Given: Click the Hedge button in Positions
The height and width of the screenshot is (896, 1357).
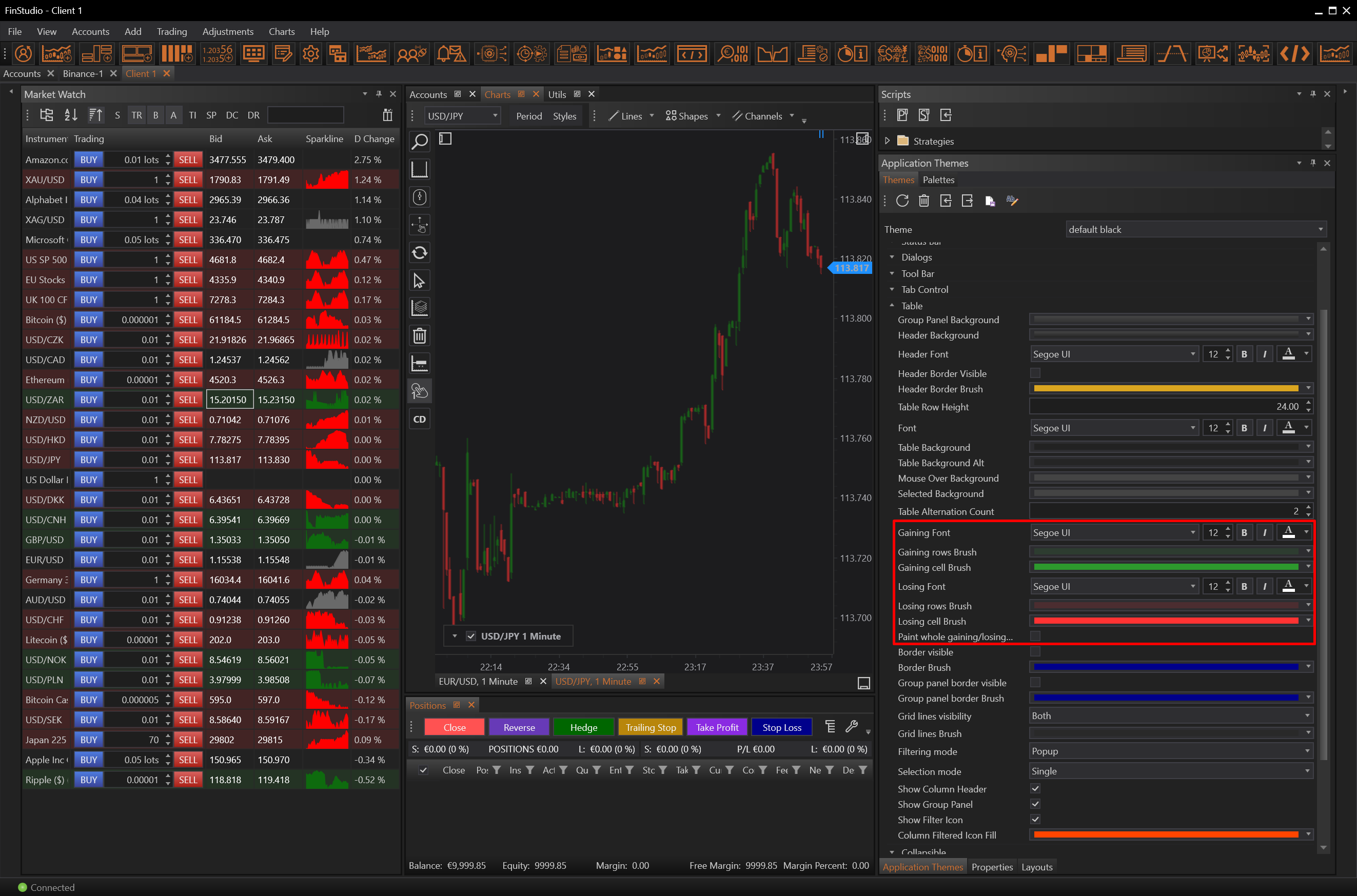Looking at the screenshot, I should 584,727.
